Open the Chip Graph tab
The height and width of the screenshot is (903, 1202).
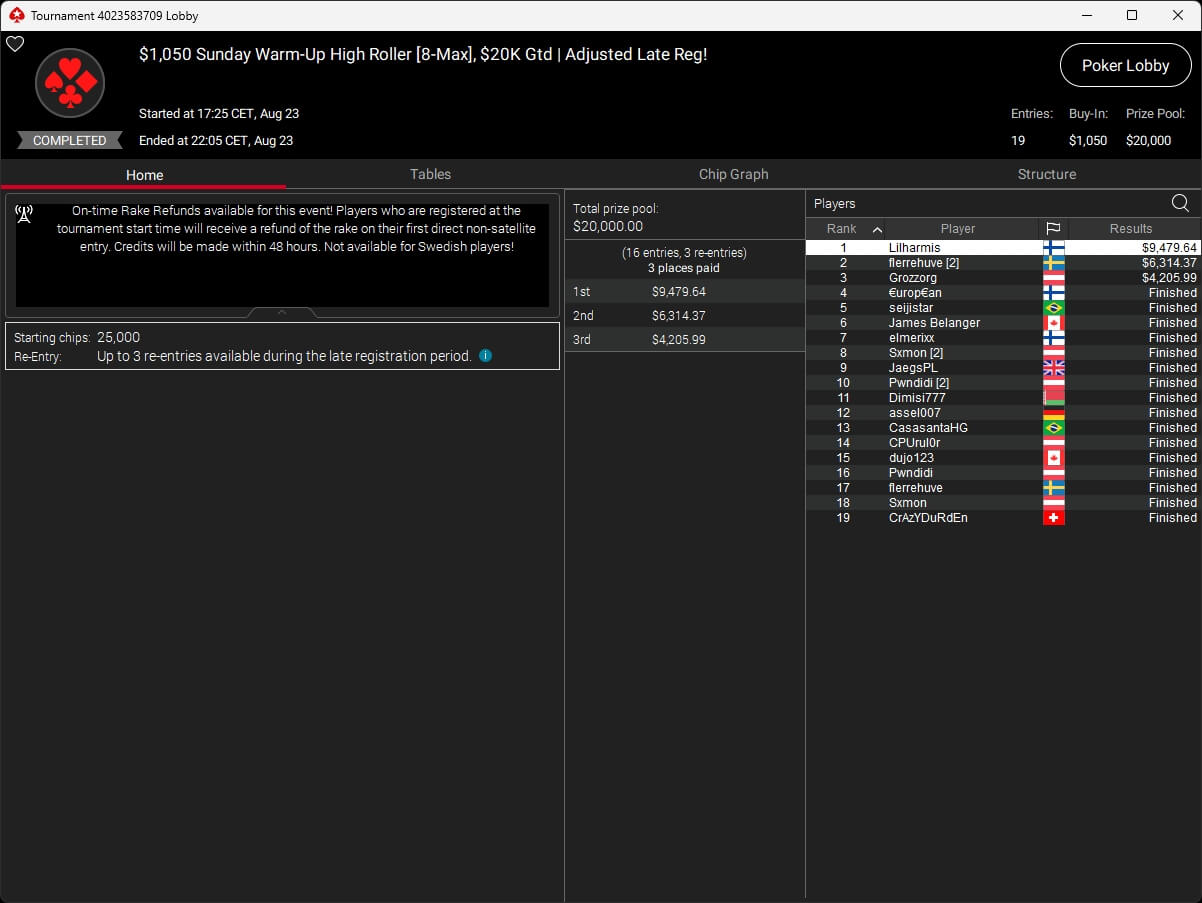point(733,174)
